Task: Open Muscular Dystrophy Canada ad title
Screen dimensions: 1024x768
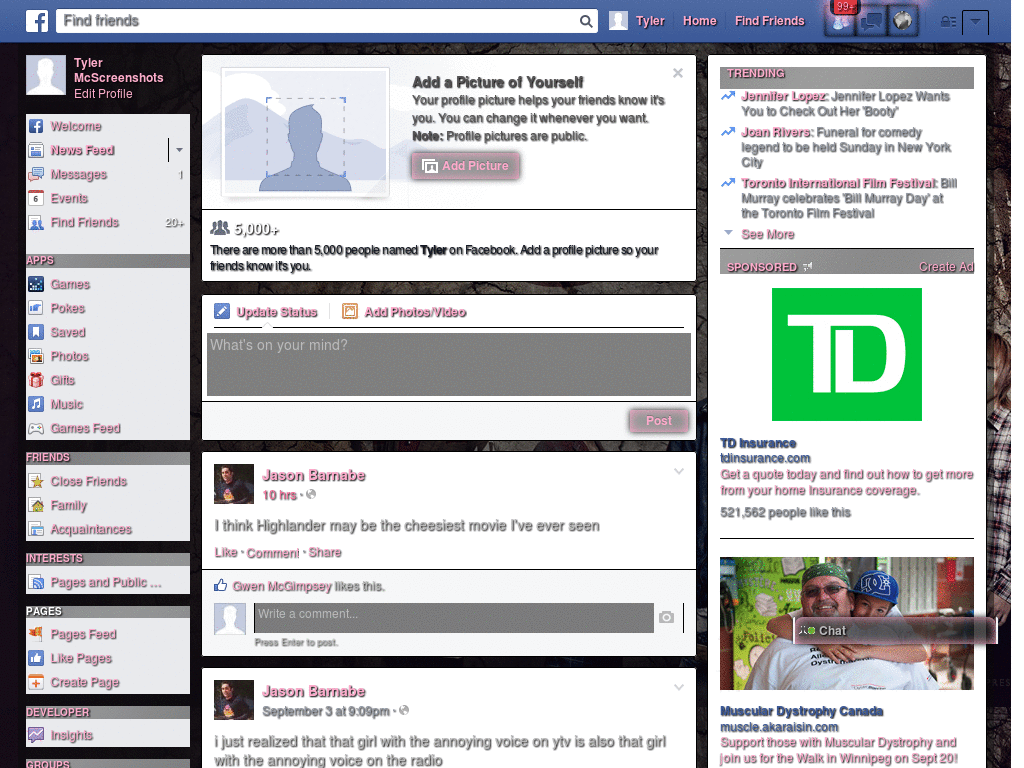Action: point(801,711)
